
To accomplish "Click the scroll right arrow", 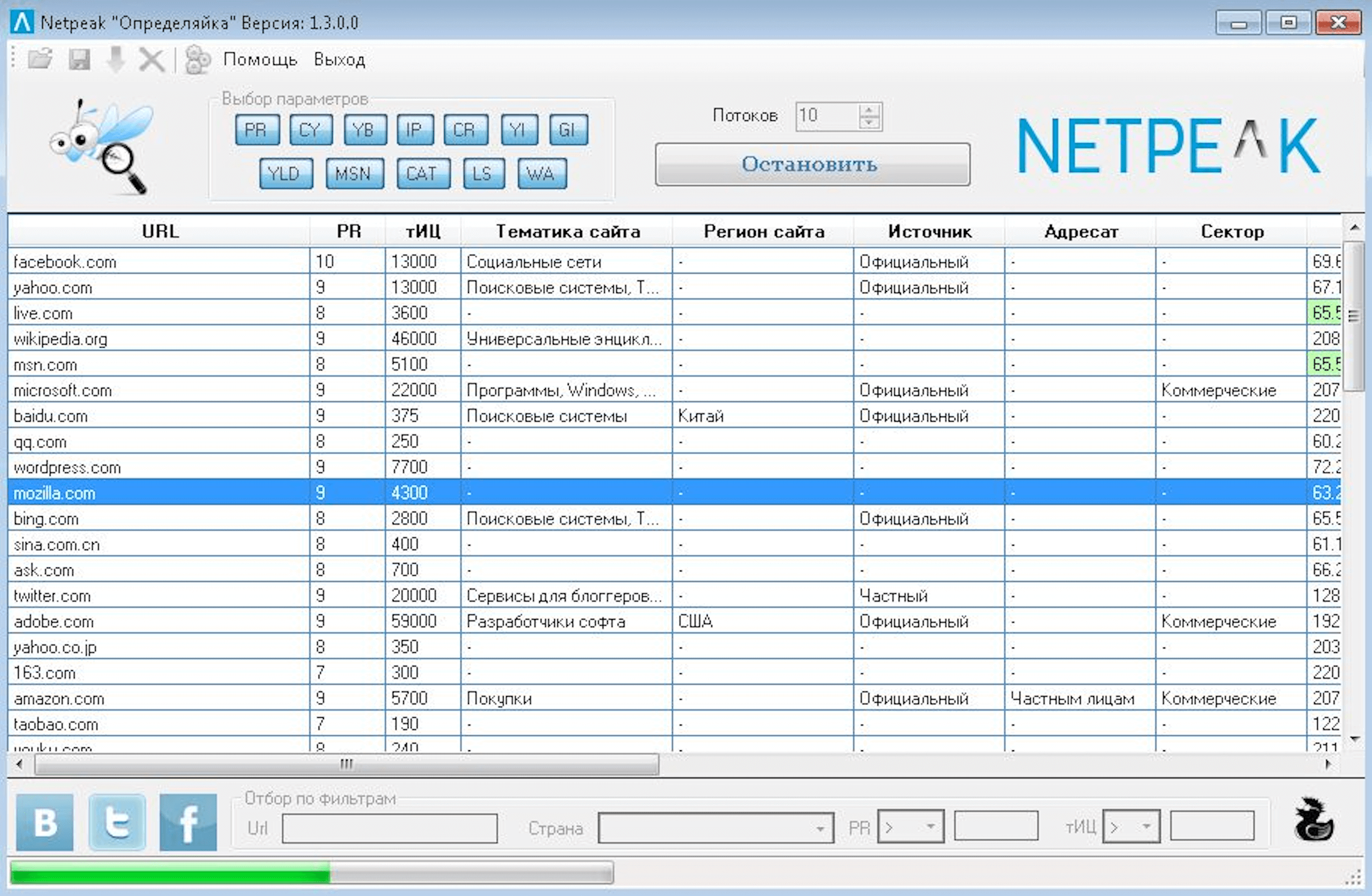I will pos(1328,765).
